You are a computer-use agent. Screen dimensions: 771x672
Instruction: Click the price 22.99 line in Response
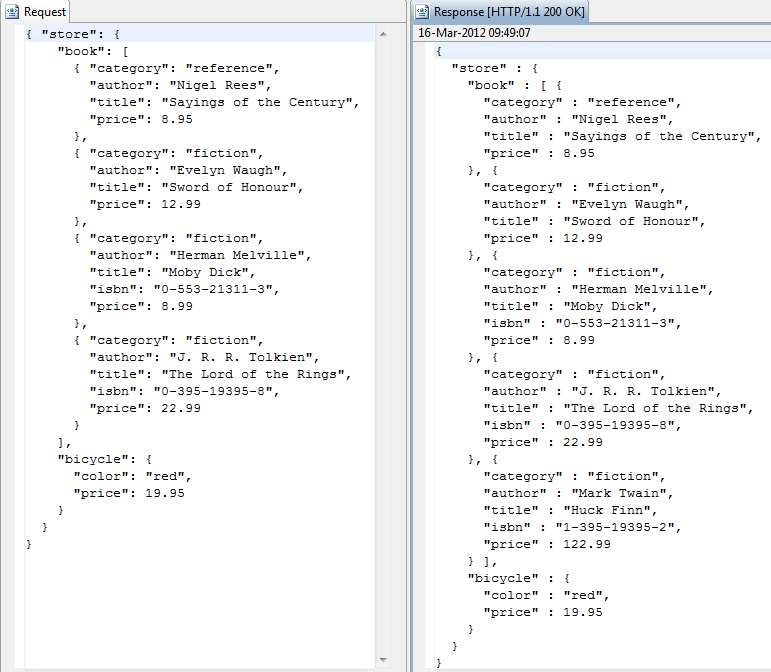(543, 442)
